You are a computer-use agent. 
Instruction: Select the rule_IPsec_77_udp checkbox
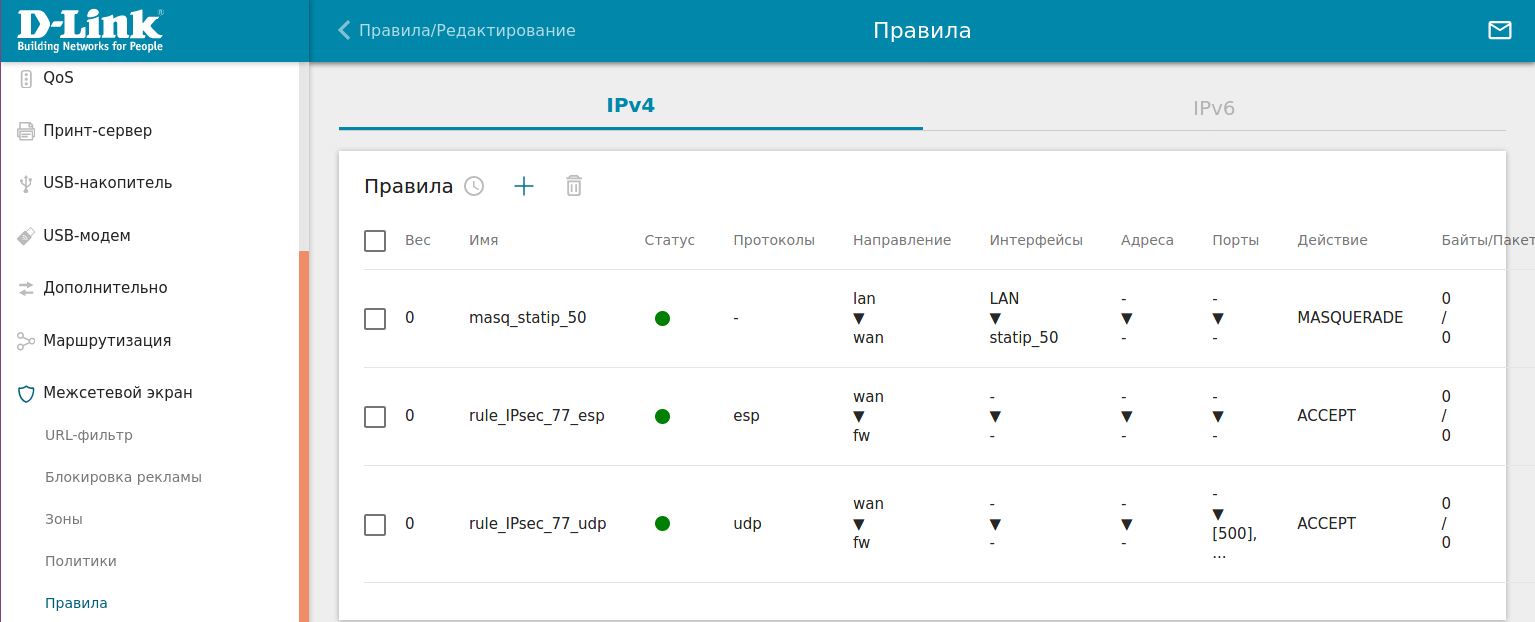(375, 524)
